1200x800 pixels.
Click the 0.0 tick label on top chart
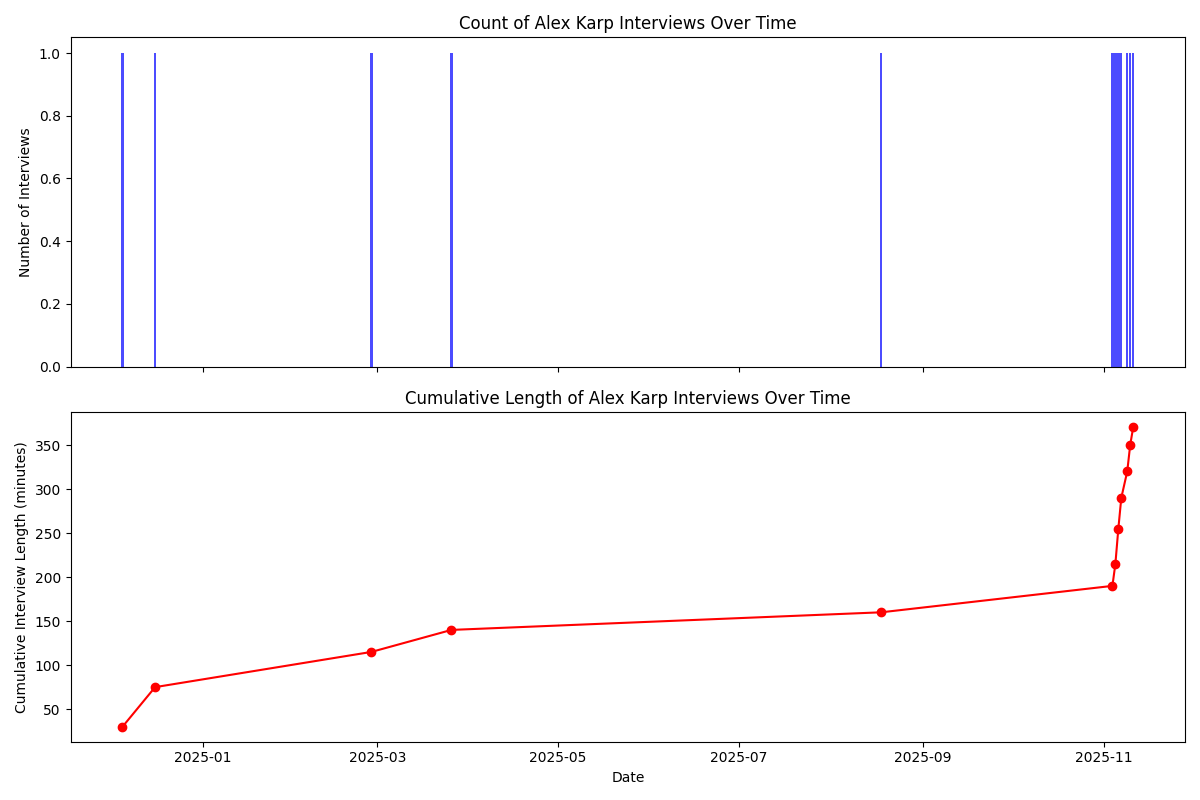click(x=50, y=367)
